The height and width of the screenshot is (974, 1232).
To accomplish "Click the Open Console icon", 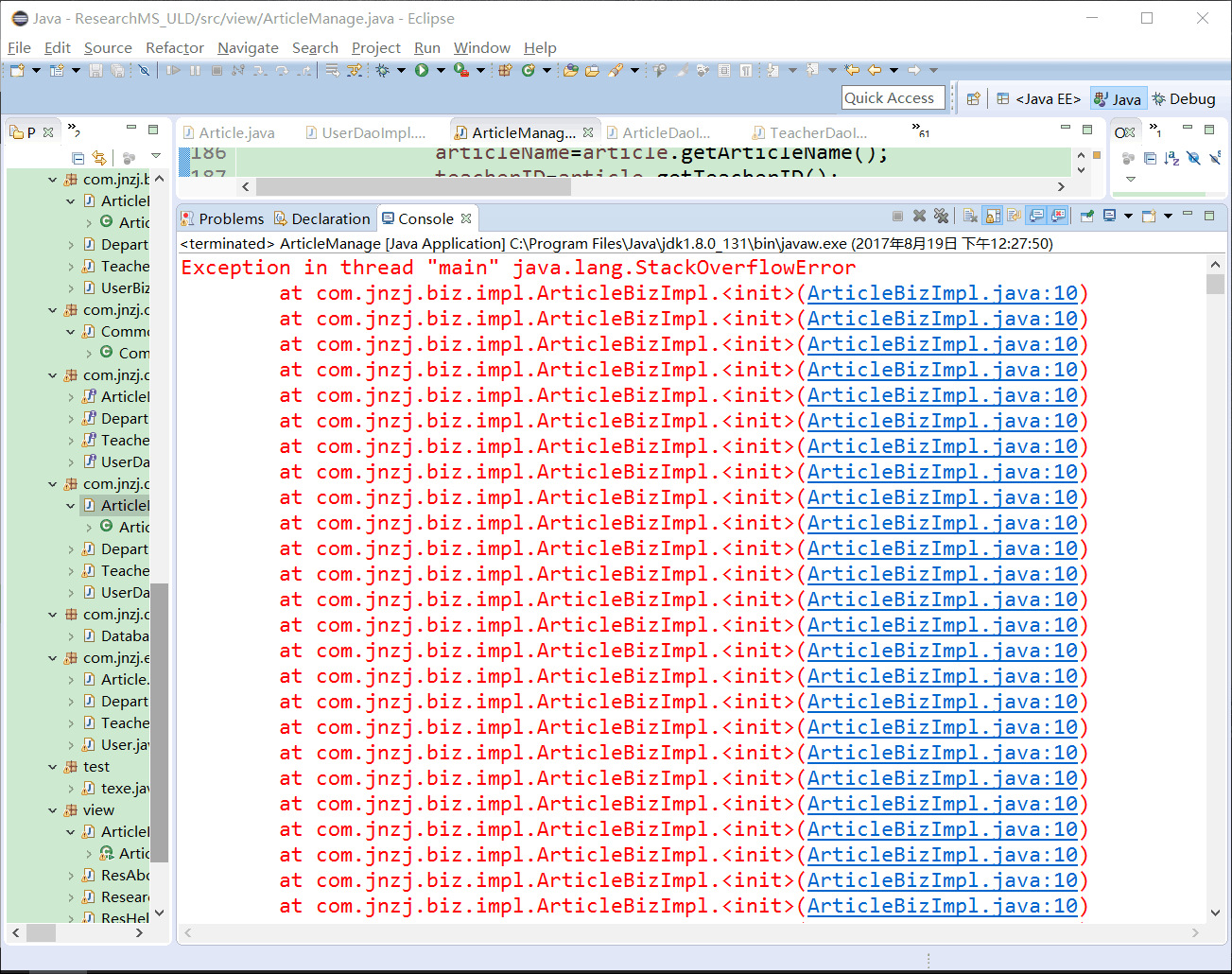I will [x=1149, y=216].
